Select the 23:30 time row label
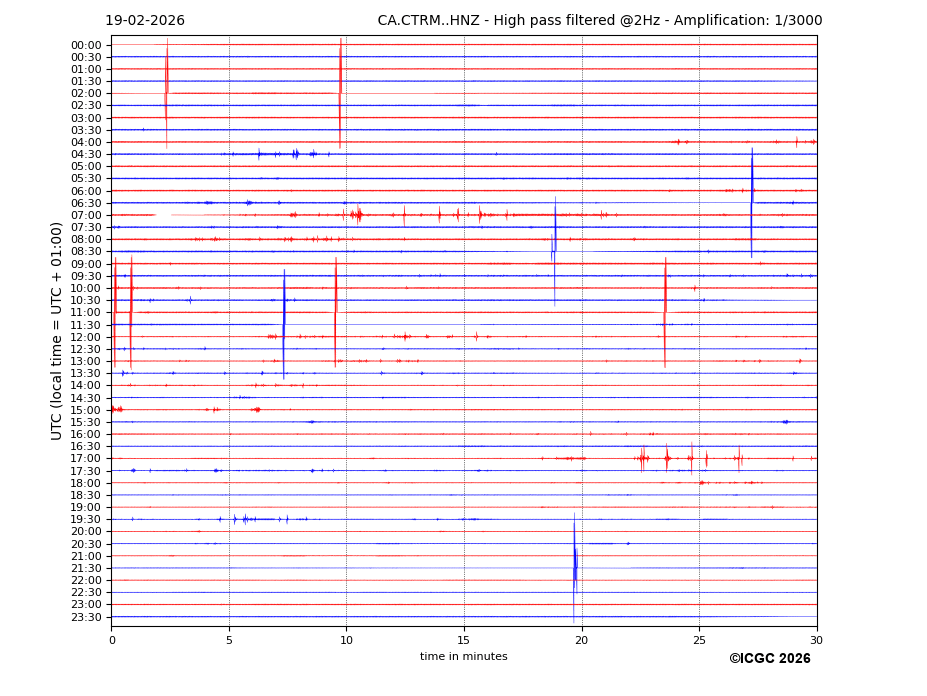Viewport: 927px width, 696px height. [86, 617]
